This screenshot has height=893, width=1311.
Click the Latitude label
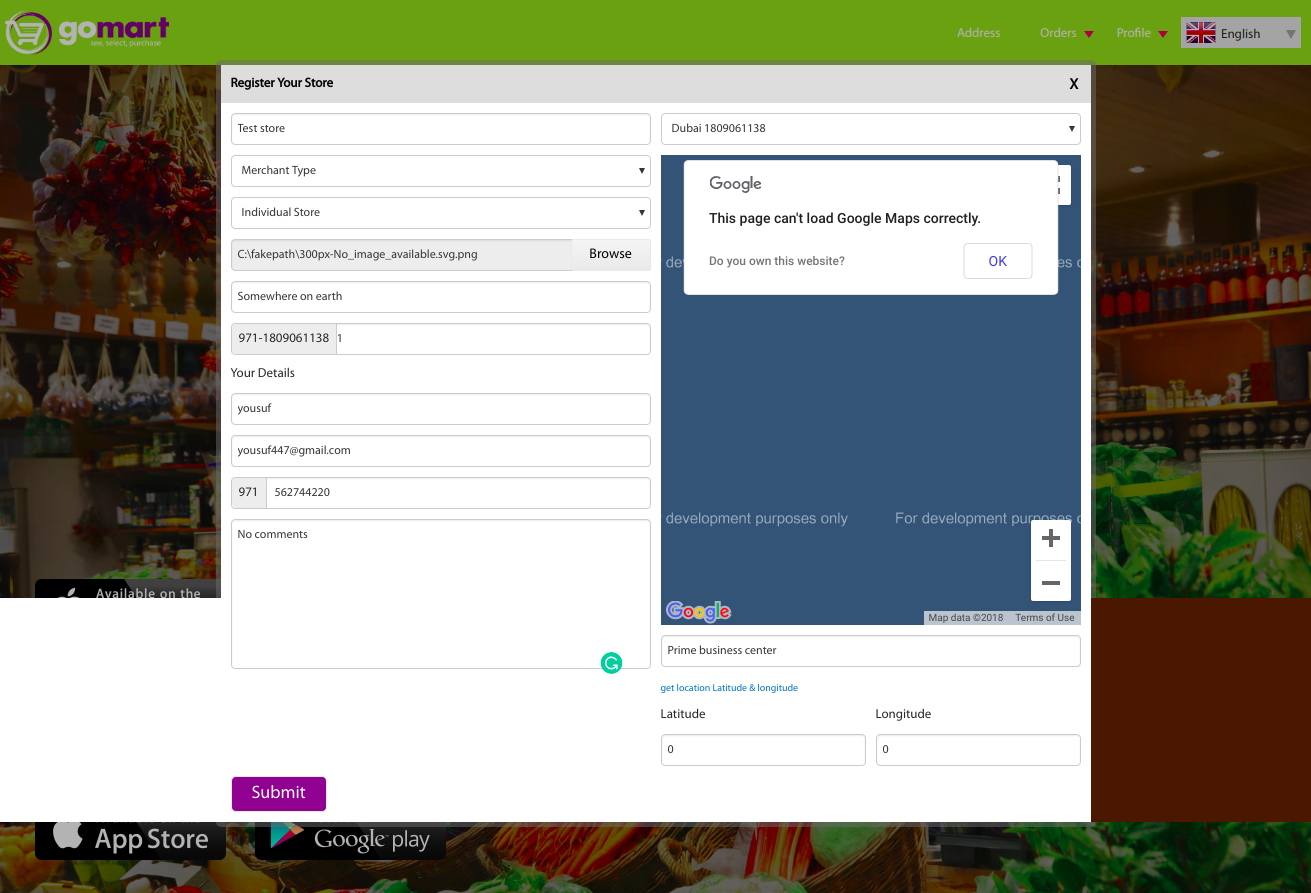683,714
